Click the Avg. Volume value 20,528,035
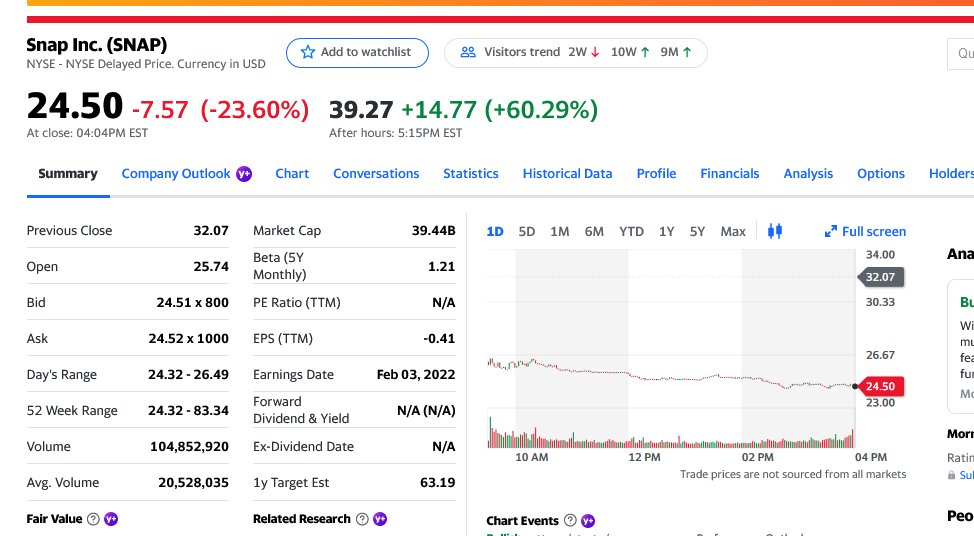 [193, 483]
